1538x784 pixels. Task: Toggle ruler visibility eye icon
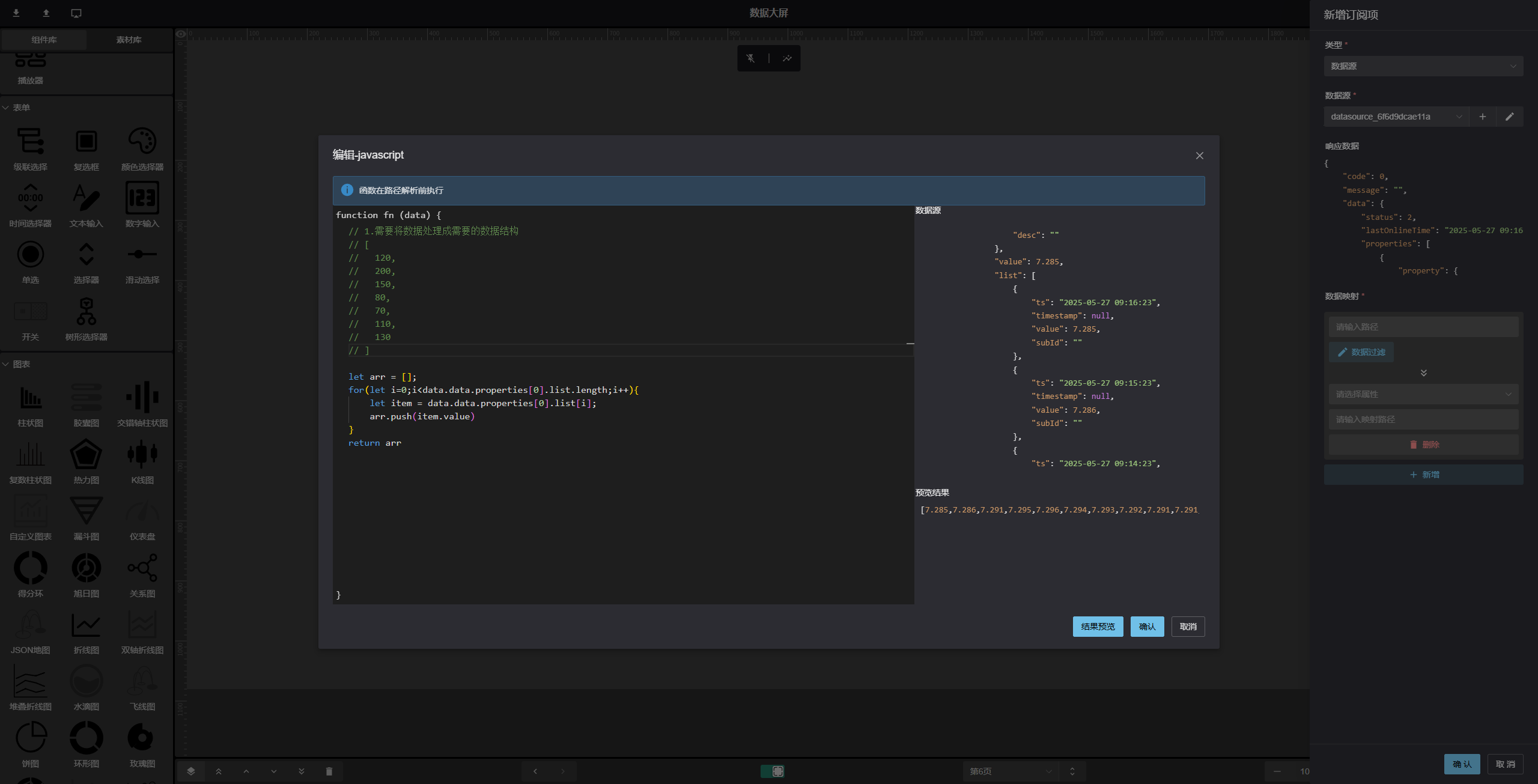pos(180,34)
